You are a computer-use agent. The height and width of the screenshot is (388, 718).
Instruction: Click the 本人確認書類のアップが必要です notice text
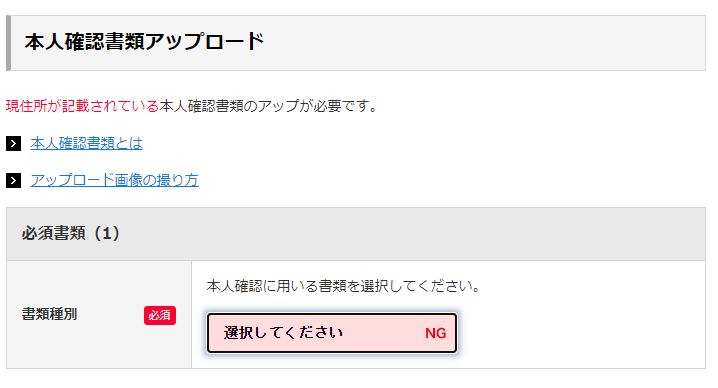tap(269, 106)
